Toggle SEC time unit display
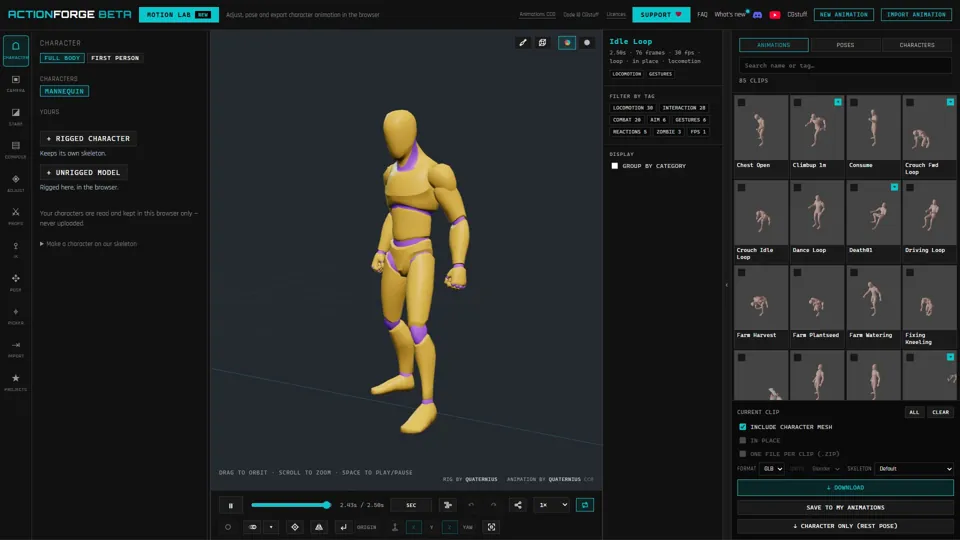Screen dimensions: 960x540 coord(411,505)
